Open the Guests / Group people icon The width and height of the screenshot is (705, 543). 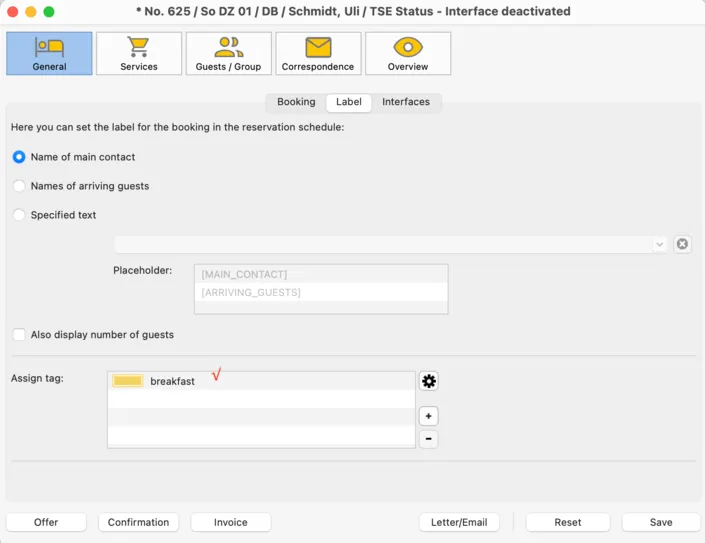[x=228, y=53]
